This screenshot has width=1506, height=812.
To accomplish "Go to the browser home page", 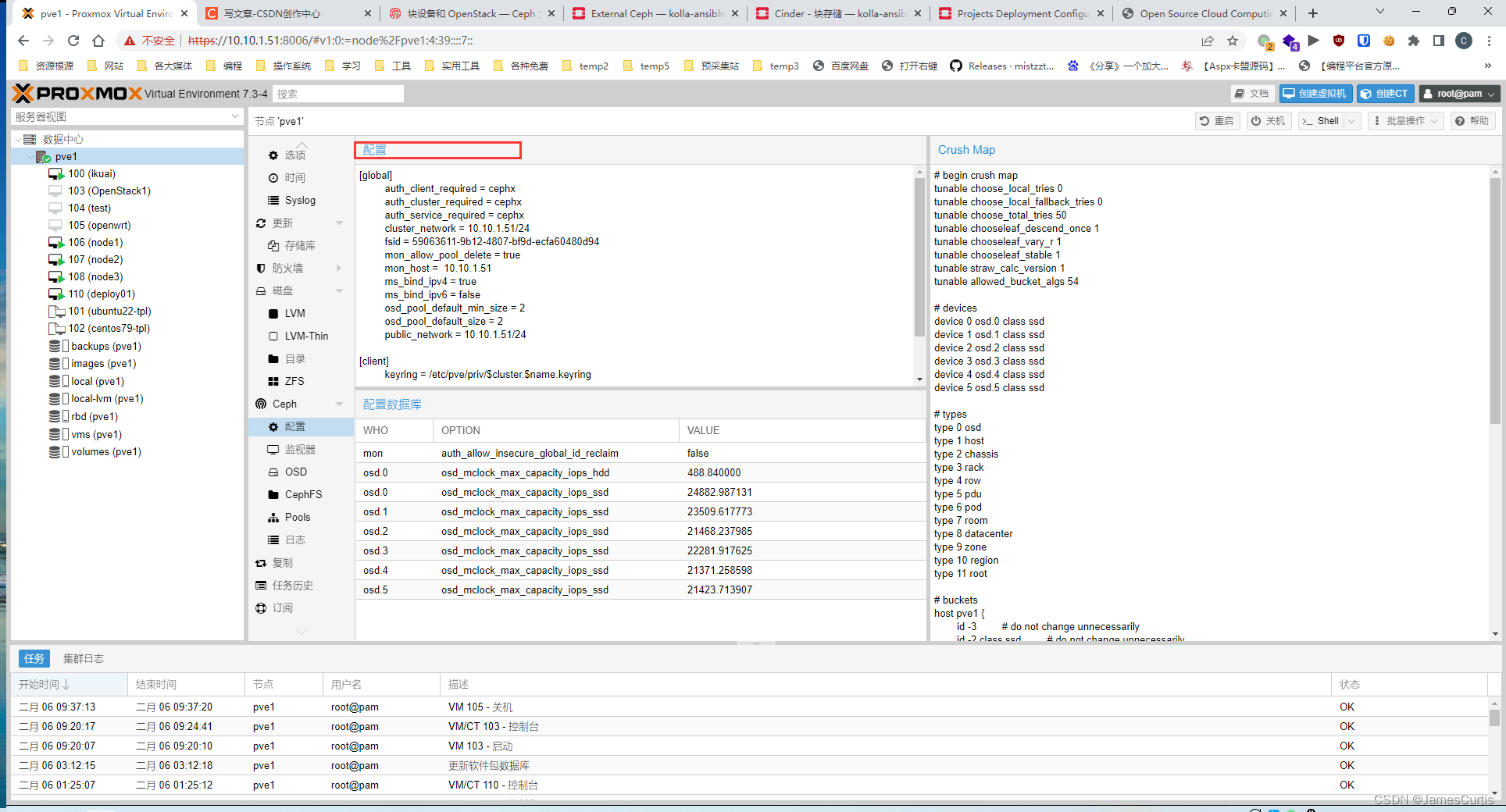I will tap(98, 41).
